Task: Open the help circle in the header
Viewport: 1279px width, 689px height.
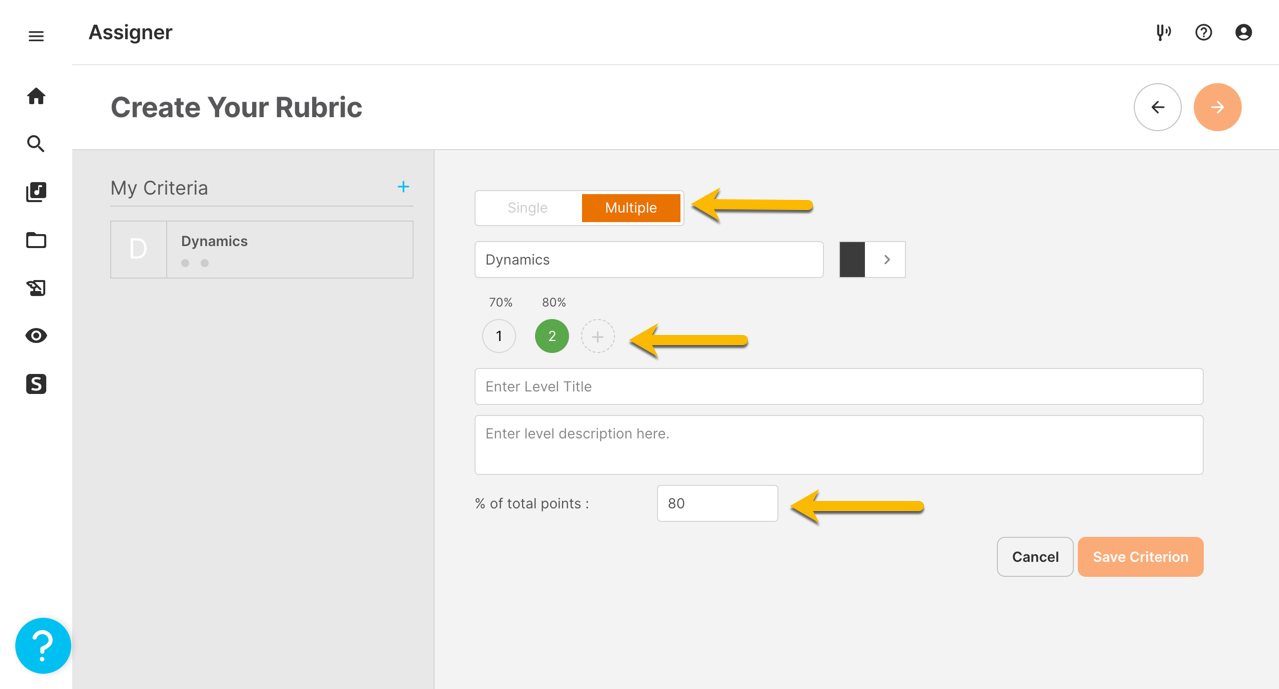Action: [x=1204, y=32]
